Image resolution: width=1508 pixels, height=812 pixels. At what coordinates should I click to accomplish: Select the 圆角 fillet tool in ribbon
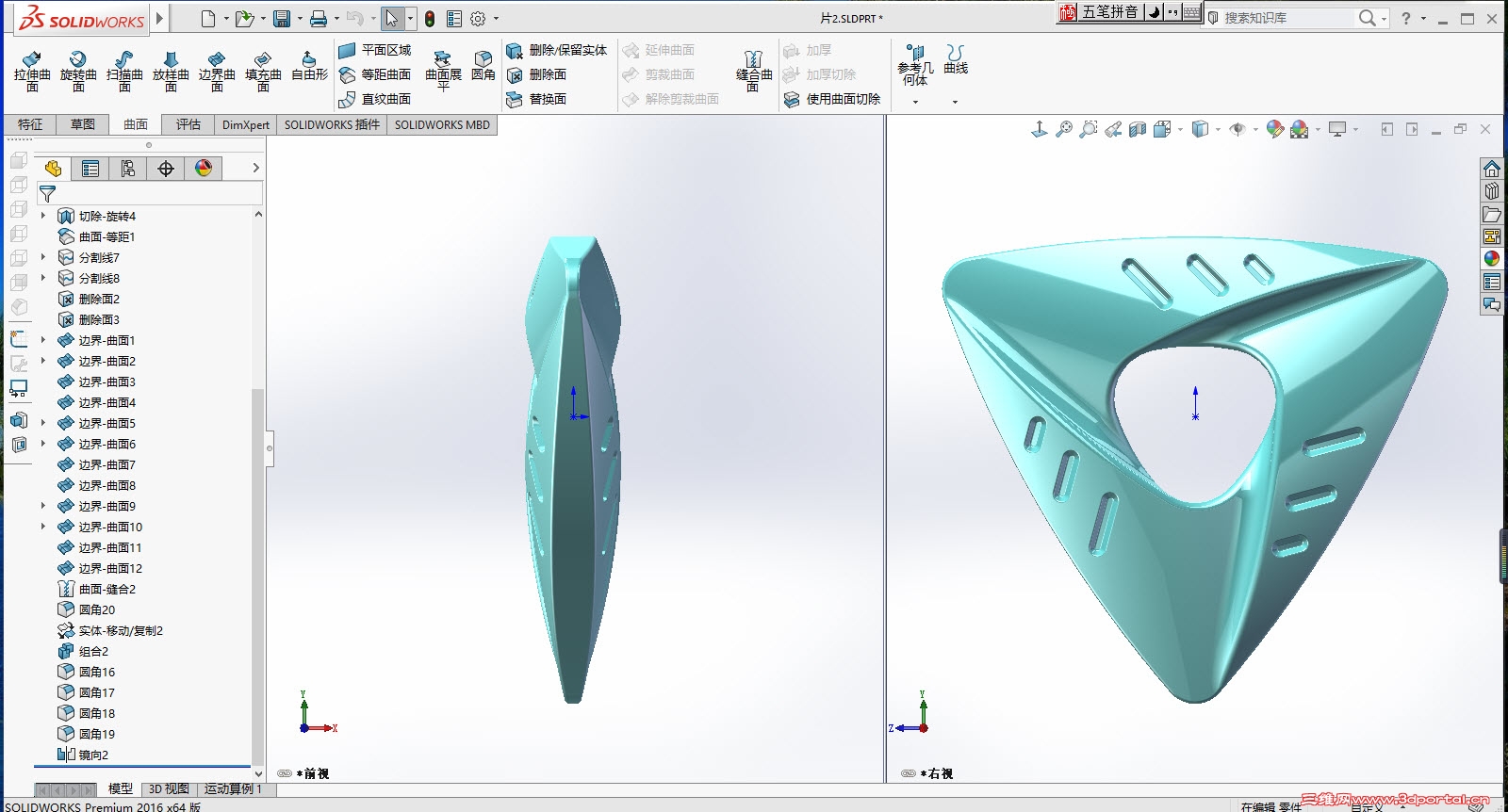tap(484, 65)
